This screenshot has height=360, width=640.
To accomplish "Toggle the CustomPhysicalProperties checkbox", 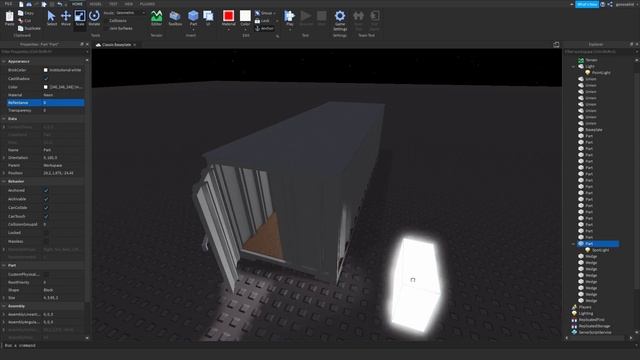I will (x=46, y=275).
